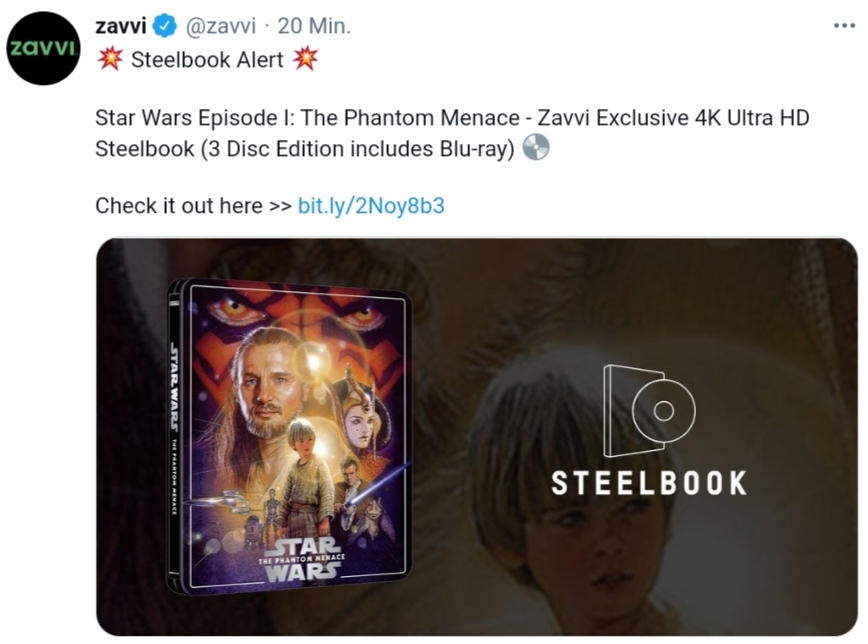This screenshot has height=644, width=868.
Task: Click the steelbook spine with Star Wars text
Action: tap(174, 436)
